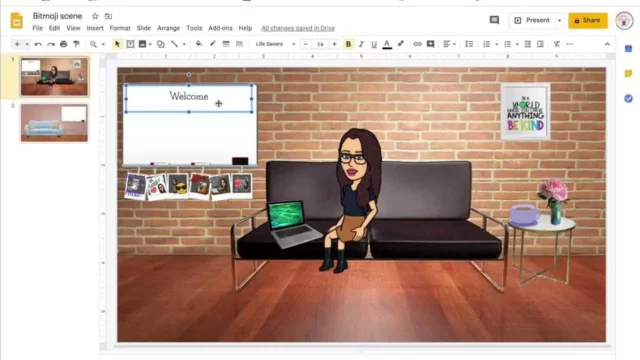Click the add comment toolbar icon
640x360 pixels.
point(430,44)
